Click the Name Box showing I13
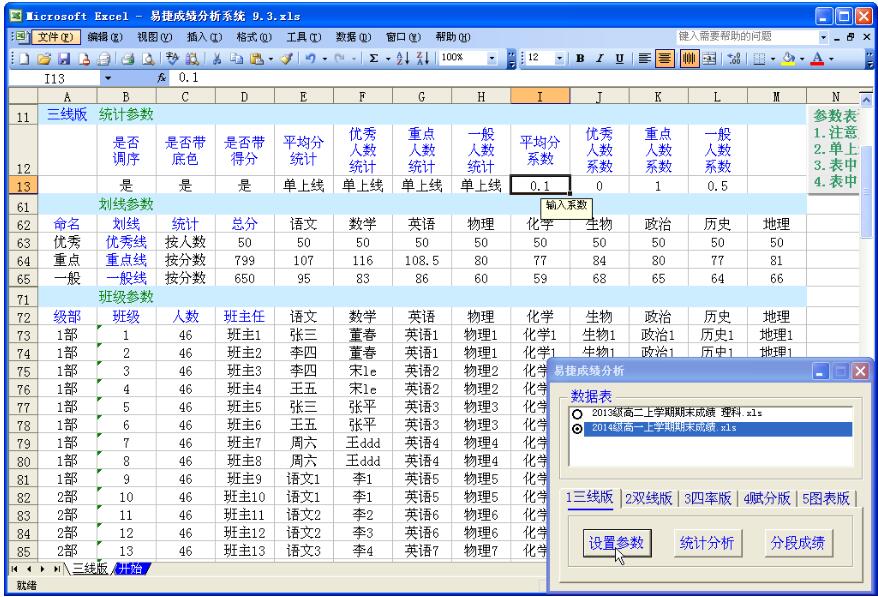The image size is (878, 597). [x=54, y=78]
